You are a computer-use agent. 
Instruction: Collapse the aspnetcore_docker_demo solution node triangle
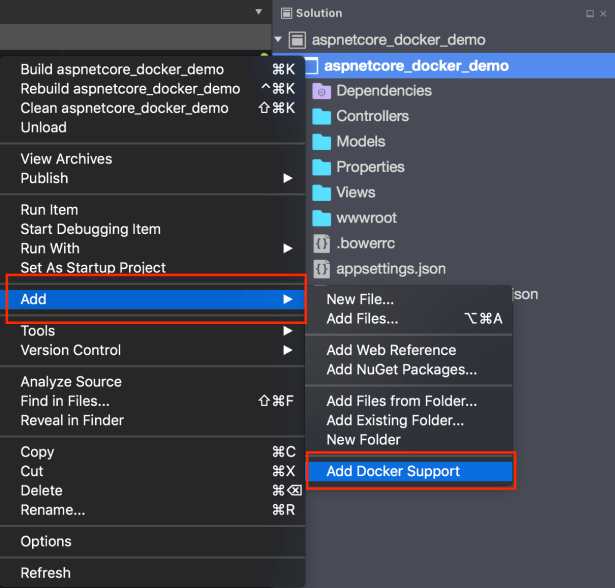279,40
